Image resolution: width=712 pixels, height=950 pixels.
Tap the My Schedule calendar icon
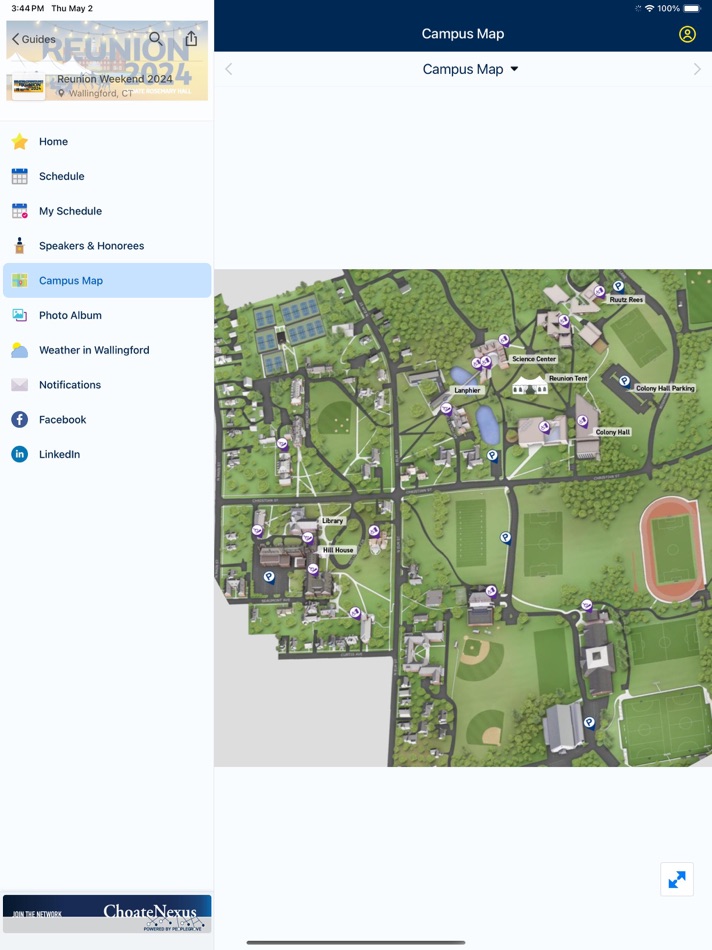point(19,211)
